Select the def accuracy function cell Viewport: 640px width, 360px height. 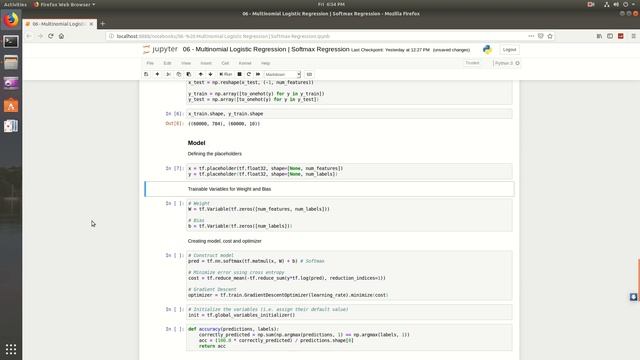pyautogui.click(x=349, y=338)
